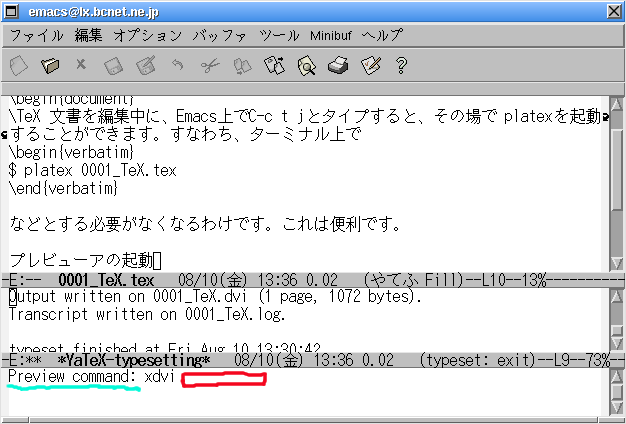626x424 pixels.
Task: Click the top editor scrollbar down arrow
Action: (616, 263)
